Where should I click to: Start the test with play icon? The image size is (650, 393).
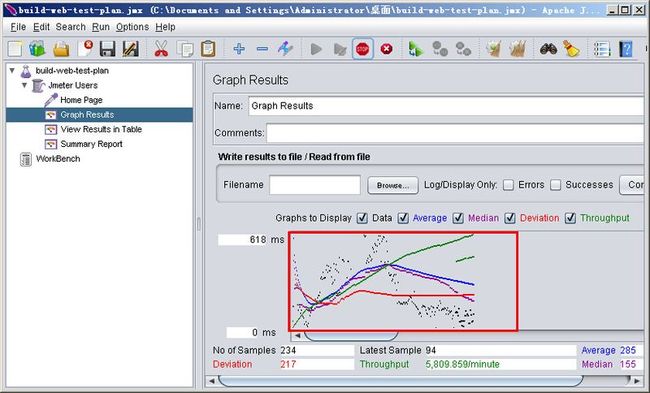(316, 49)
